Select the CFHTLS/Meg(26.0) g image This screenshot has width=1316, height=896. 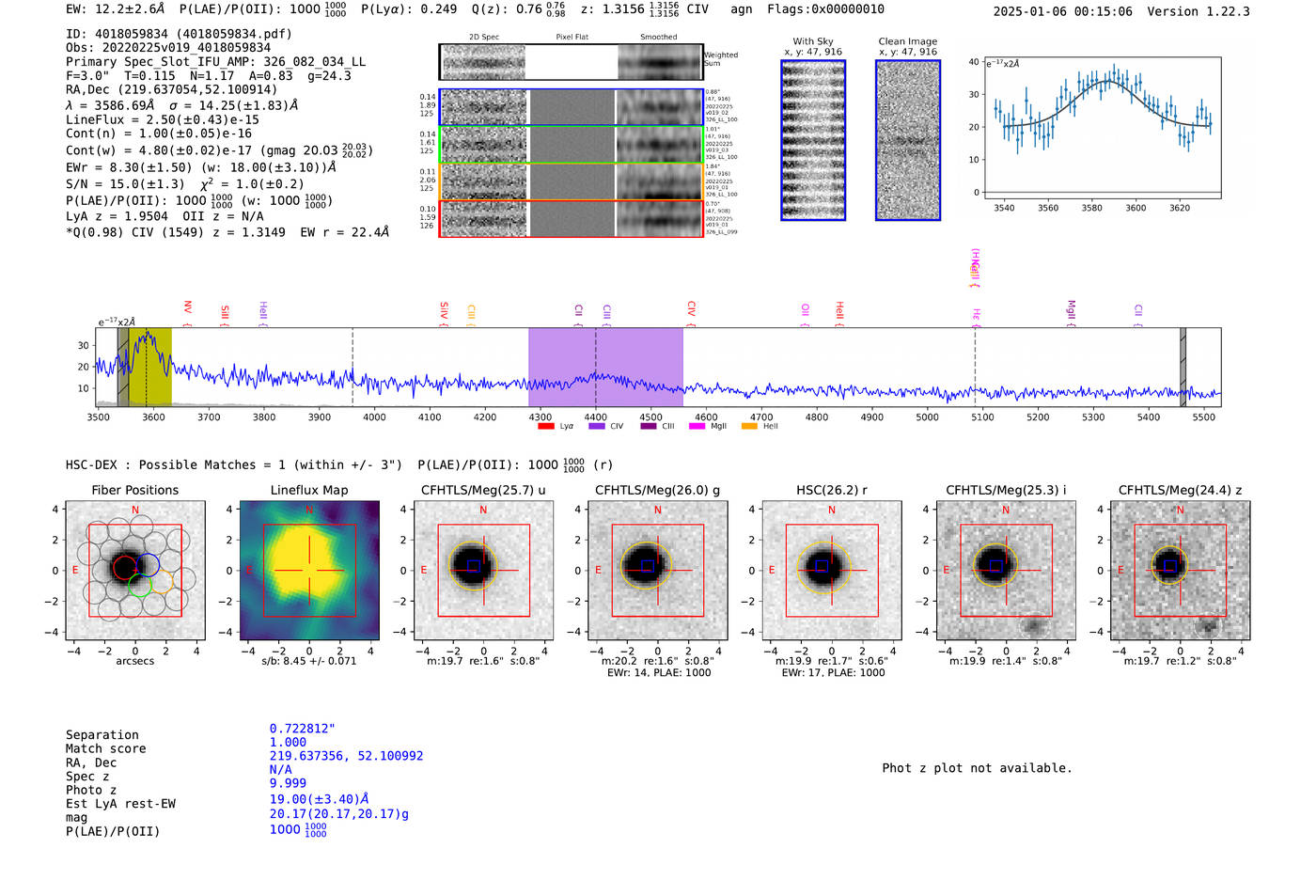click(x=658, y=571)
